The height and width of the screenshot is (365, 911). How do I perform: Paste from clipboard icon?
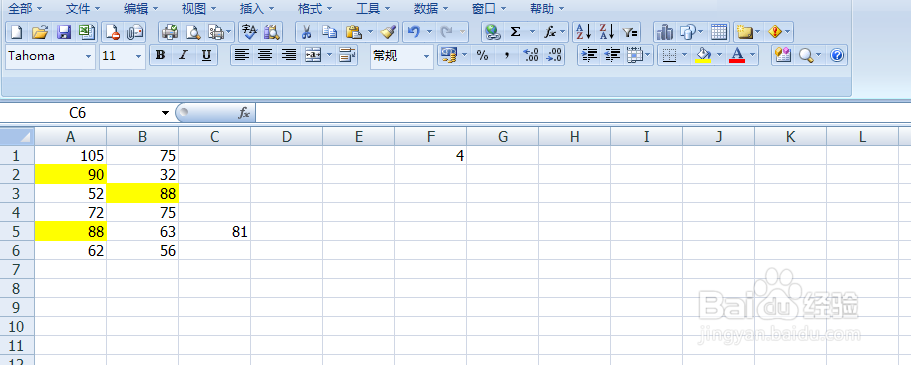tap(353, 32)
